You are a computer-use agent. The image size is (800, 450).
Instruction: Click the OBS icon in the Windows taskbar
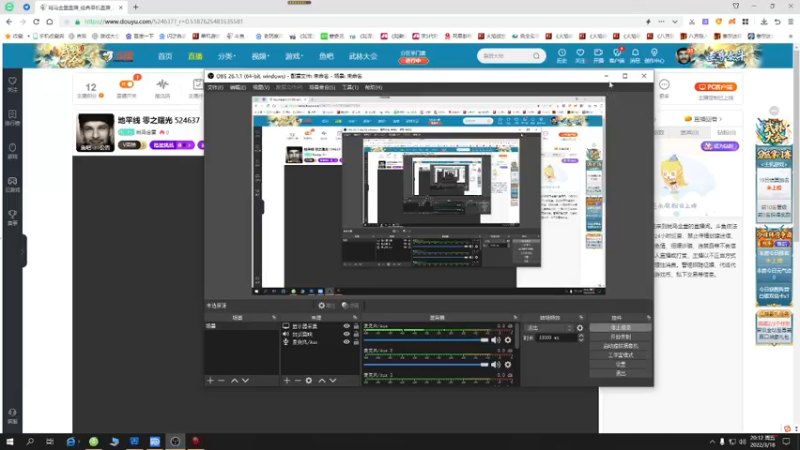pos(175,441)
